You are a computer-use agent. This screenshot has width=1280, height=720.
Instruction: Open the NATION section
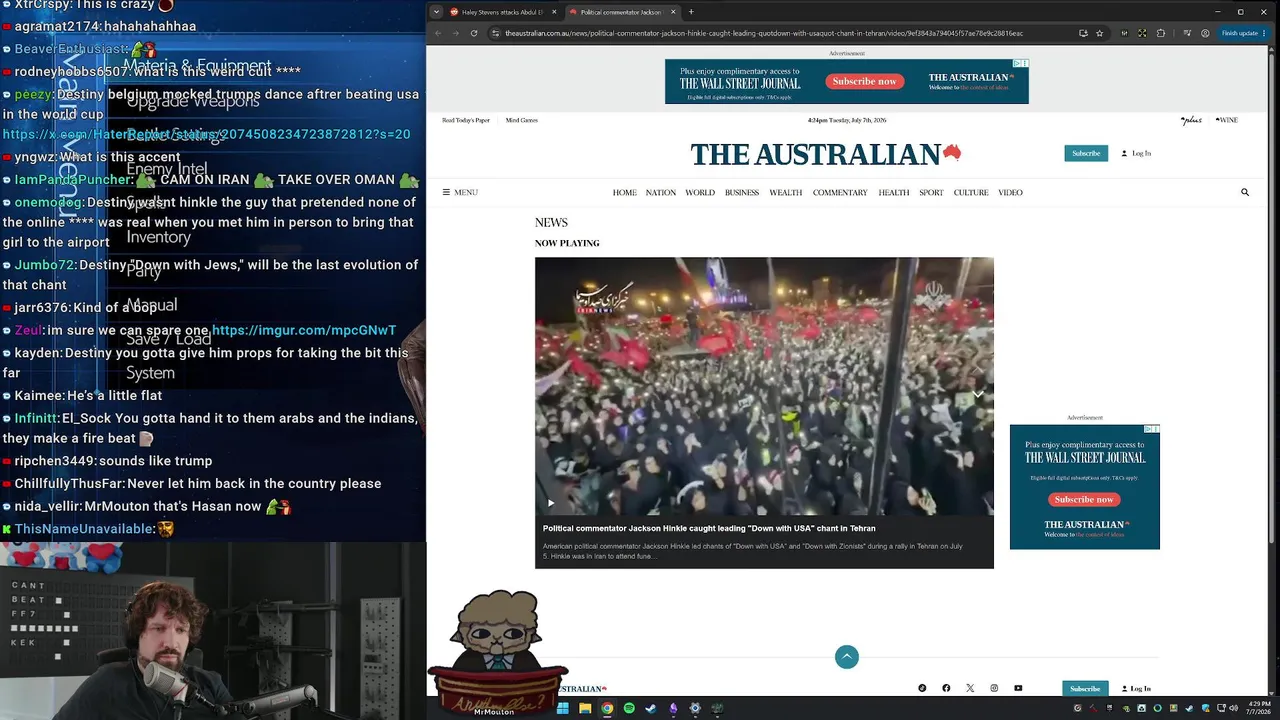pos(661,192)
